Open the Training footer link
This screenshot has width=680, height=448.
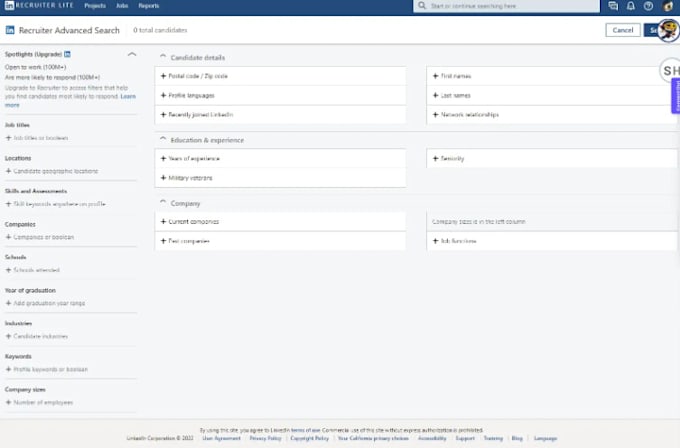point(493,438)
